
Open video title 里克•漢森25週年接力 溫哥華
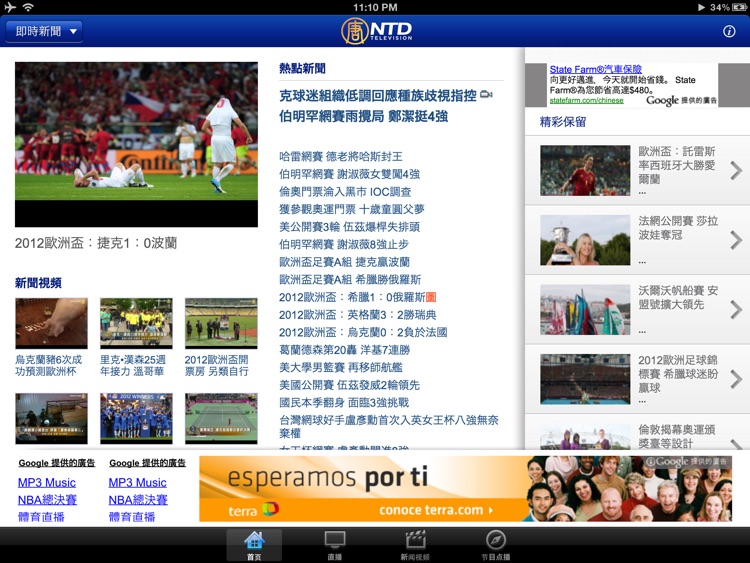[x=132, y=365]
